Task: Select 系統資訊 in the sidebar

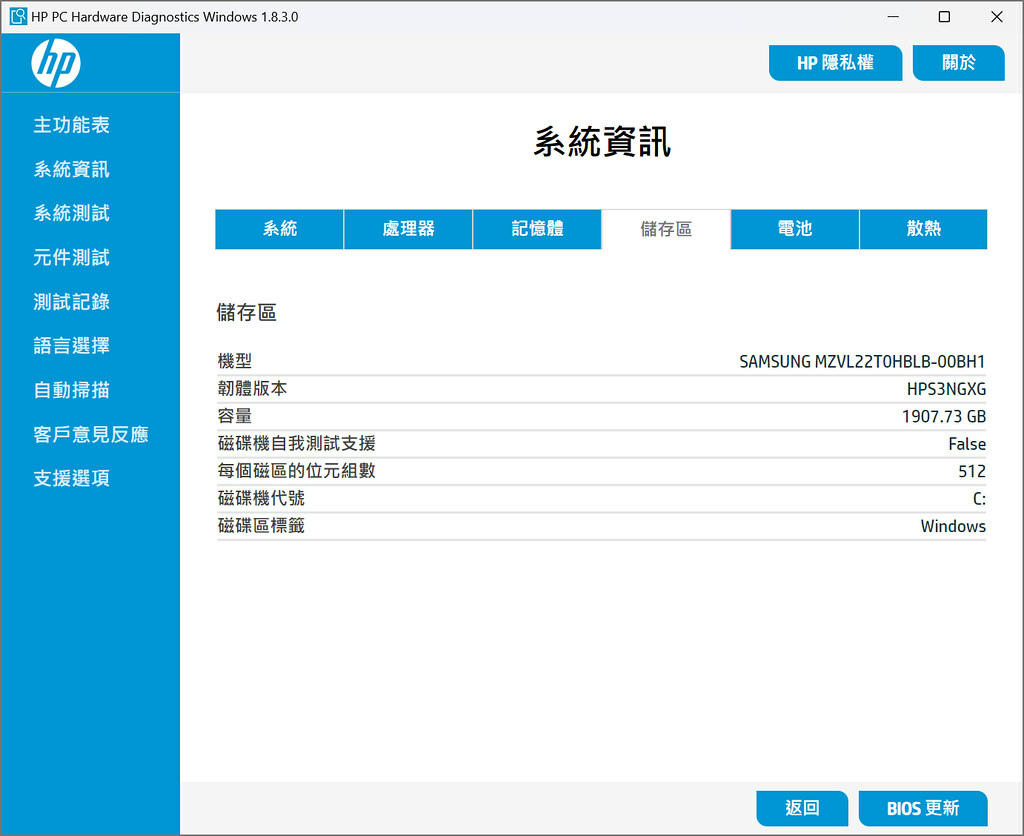Action: [x=71, y=169]
